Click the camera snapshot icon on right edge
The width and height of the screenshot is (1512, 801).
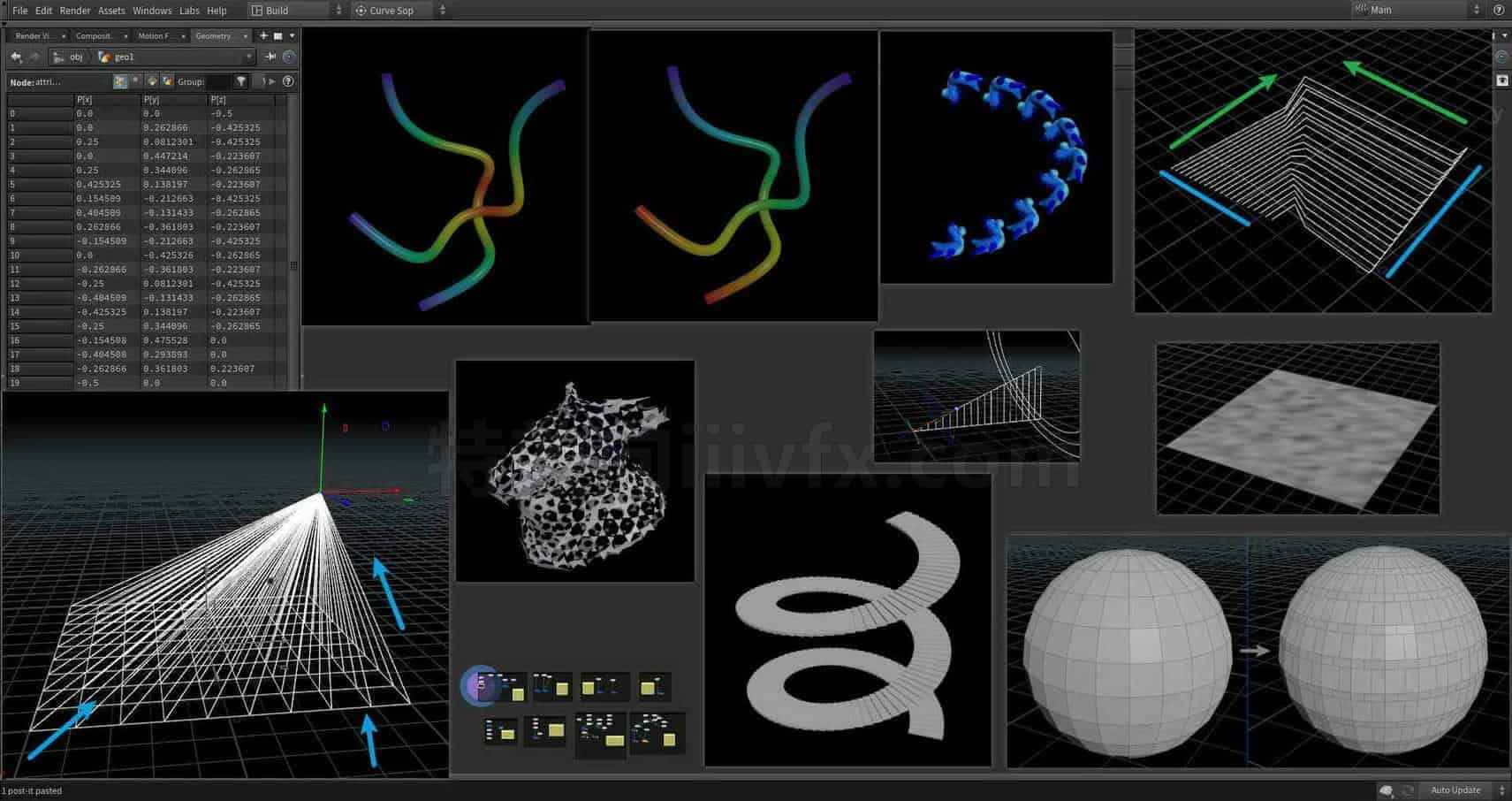pos(1501,80)
